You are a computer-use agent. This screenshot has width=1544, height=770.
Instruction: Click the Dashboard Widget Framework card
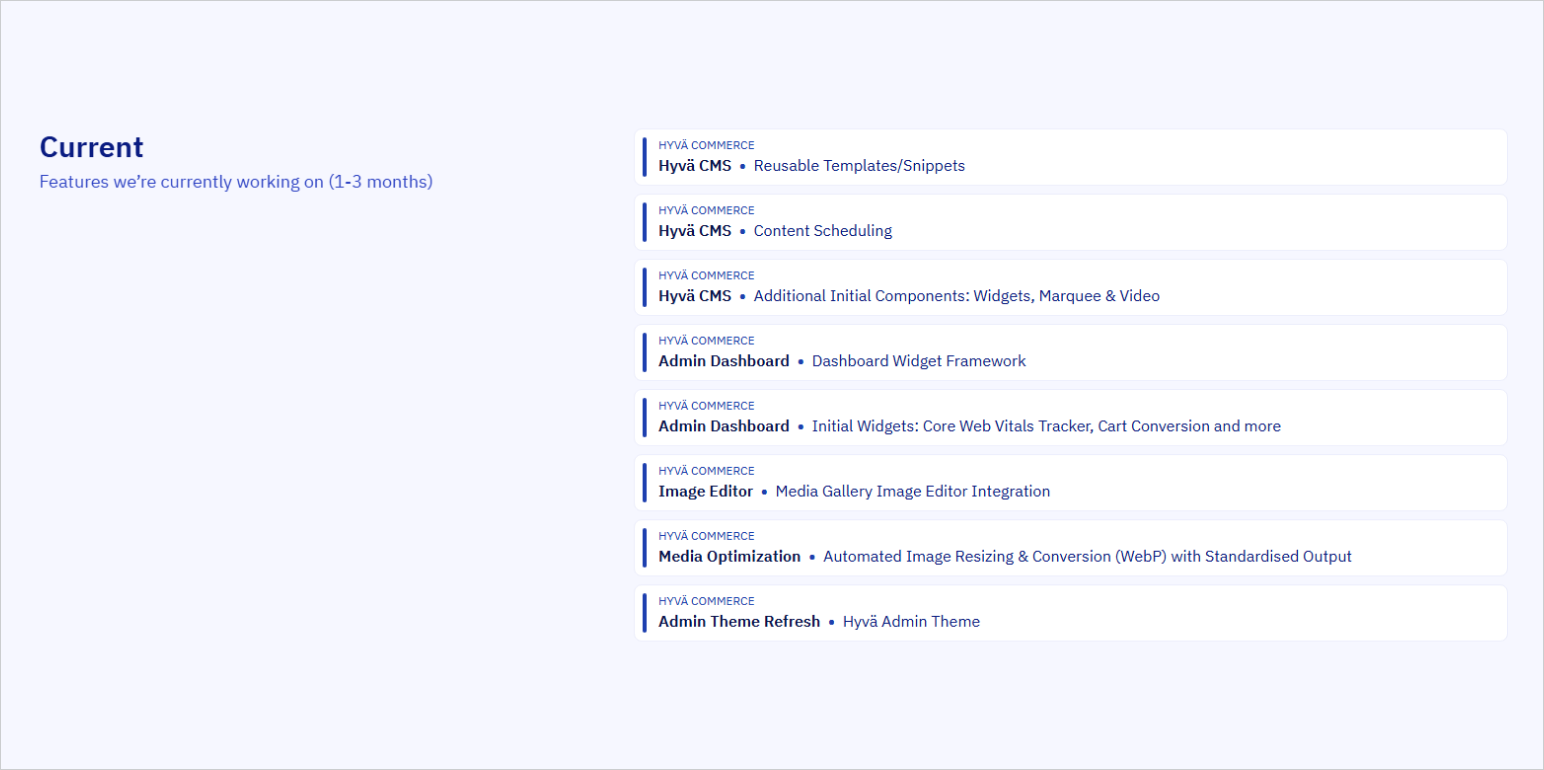1070,352
